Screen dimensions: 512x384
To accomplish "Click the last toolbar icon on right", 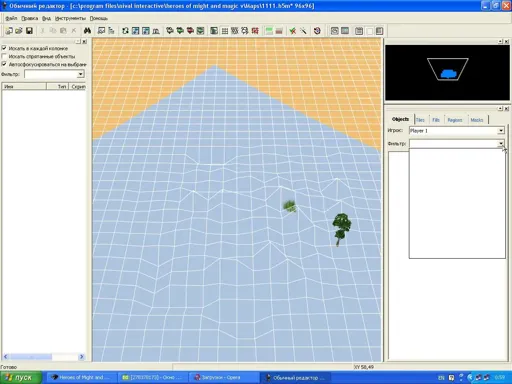I will [379, 31].
